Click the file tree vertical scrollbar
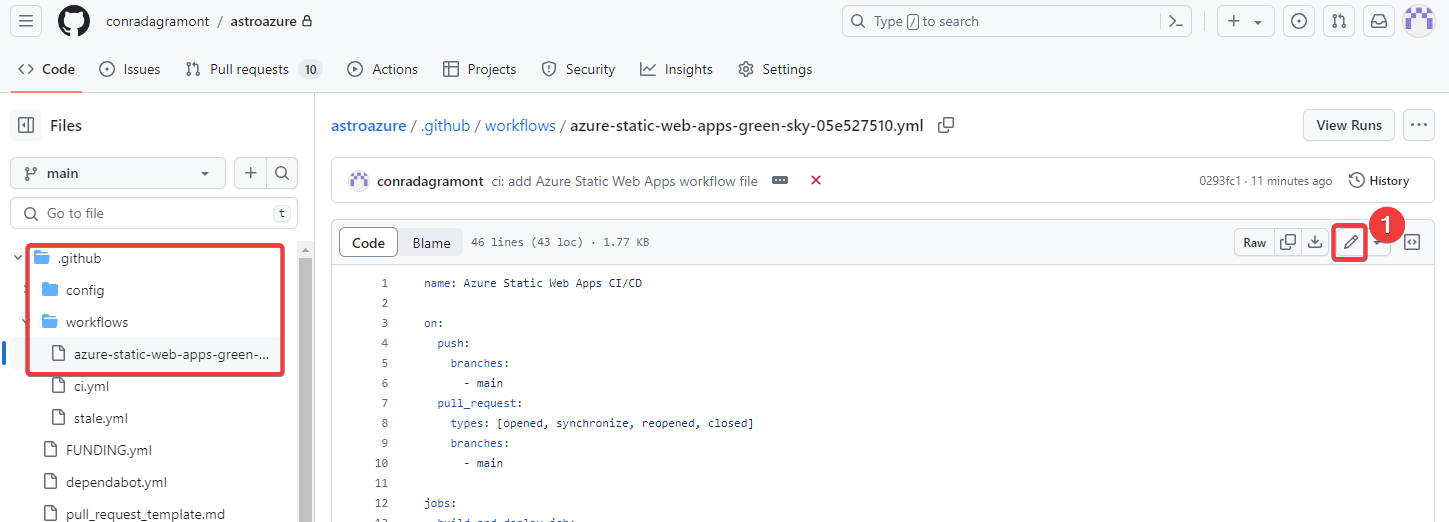The width and height of the screenshot is (1449, 522). tap(307, 390)
